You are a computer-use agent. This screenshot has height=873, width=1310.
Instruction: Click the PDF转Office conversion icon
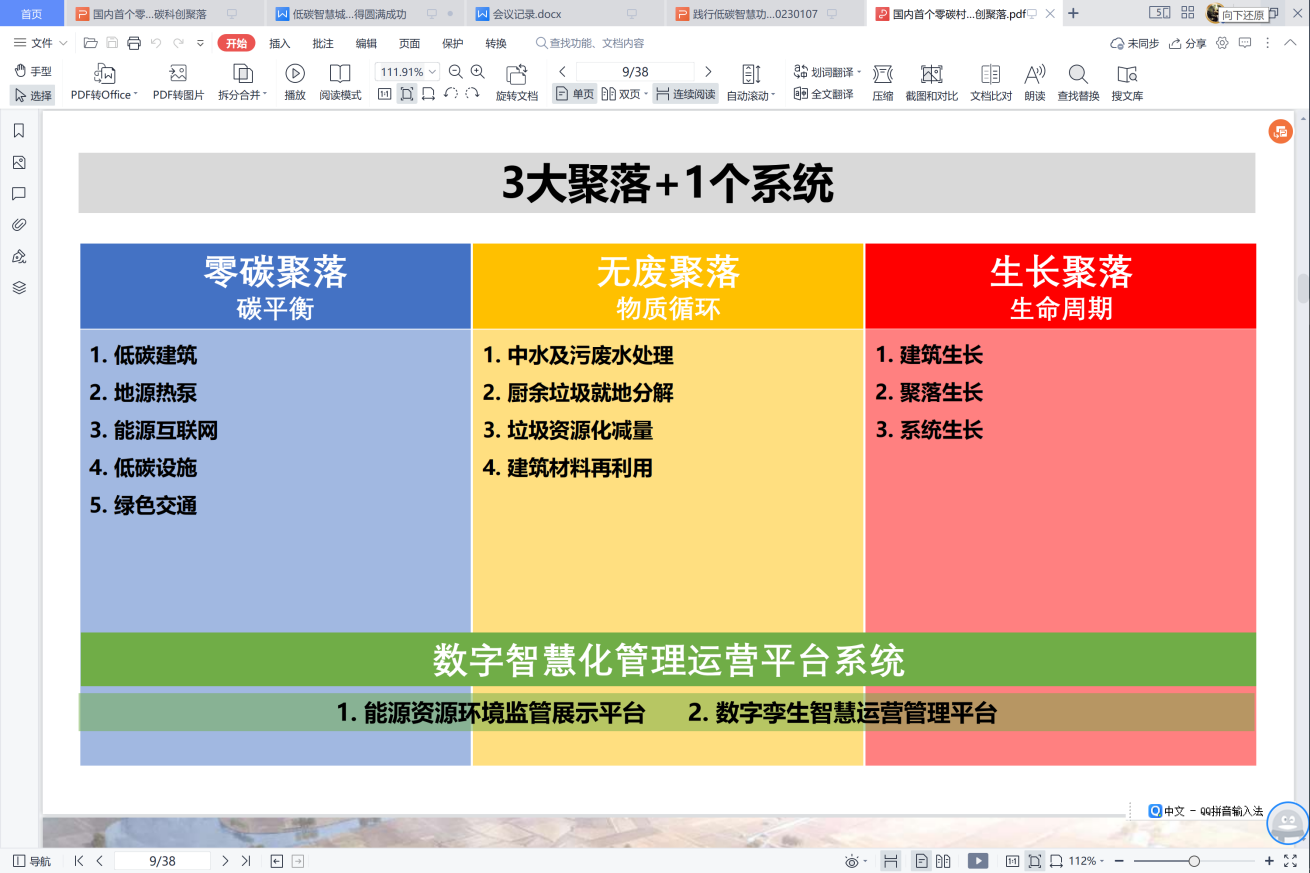(104, 74)
